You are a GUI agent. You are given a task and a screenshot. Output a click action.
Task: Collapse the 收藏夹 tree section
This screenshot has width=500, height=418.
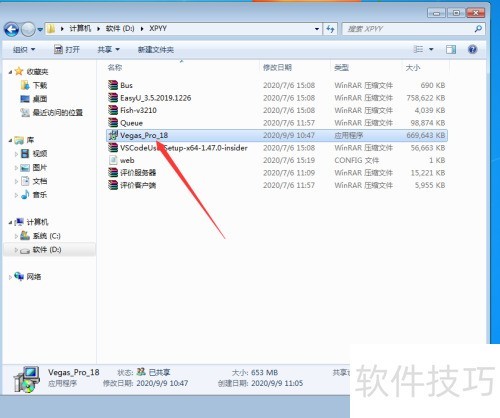click(x=10, y=72)
